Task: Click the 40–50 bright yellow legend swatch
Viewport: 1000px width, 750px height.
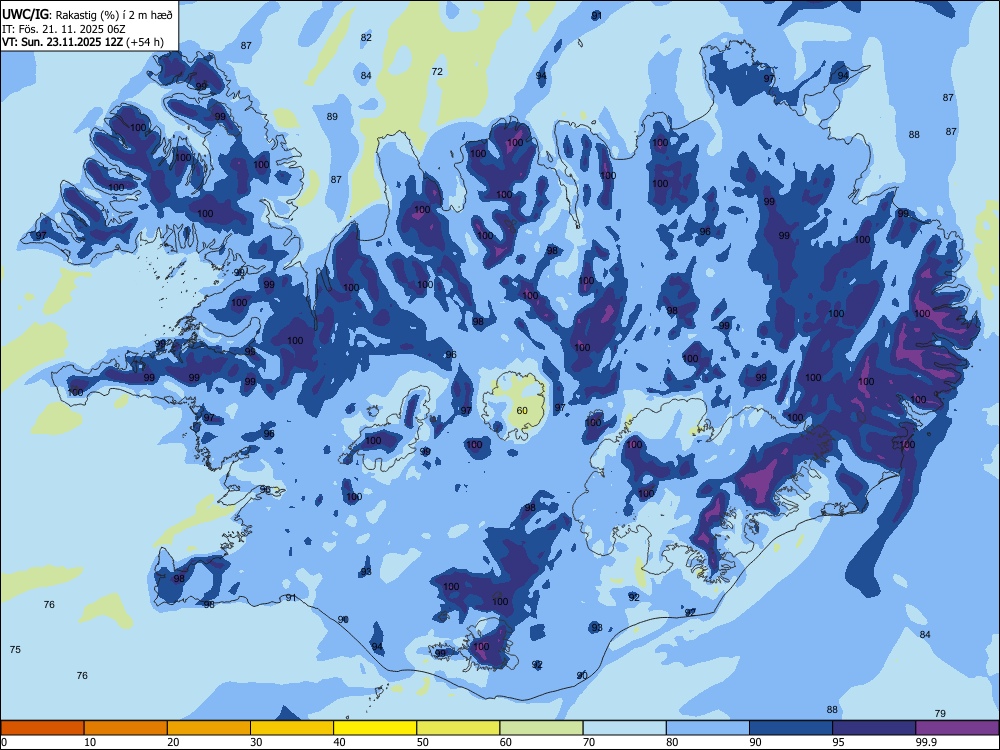Action: click(375, 728)
